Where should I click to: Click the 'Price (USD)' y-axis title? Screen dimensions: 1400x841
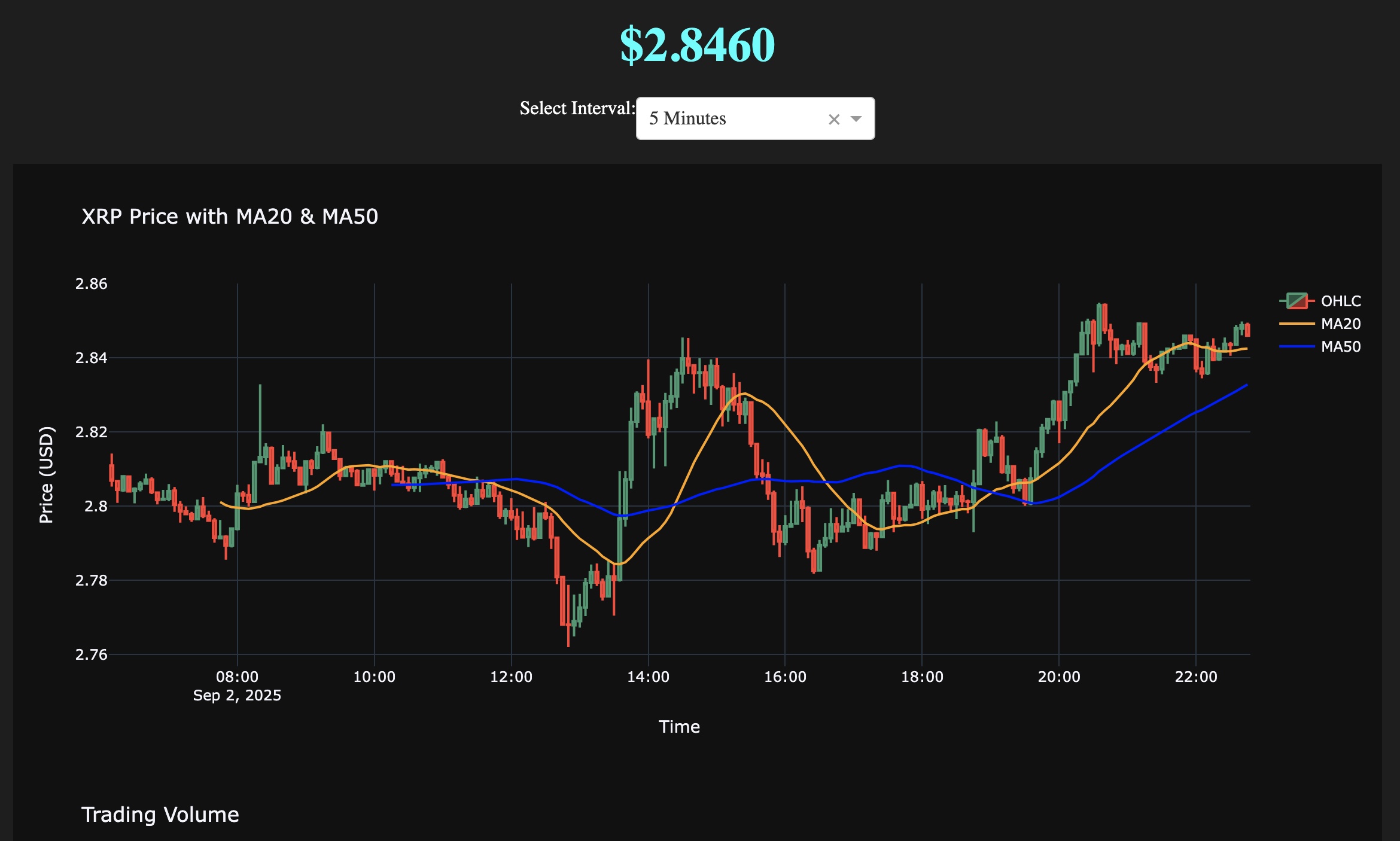pos(46,474)
